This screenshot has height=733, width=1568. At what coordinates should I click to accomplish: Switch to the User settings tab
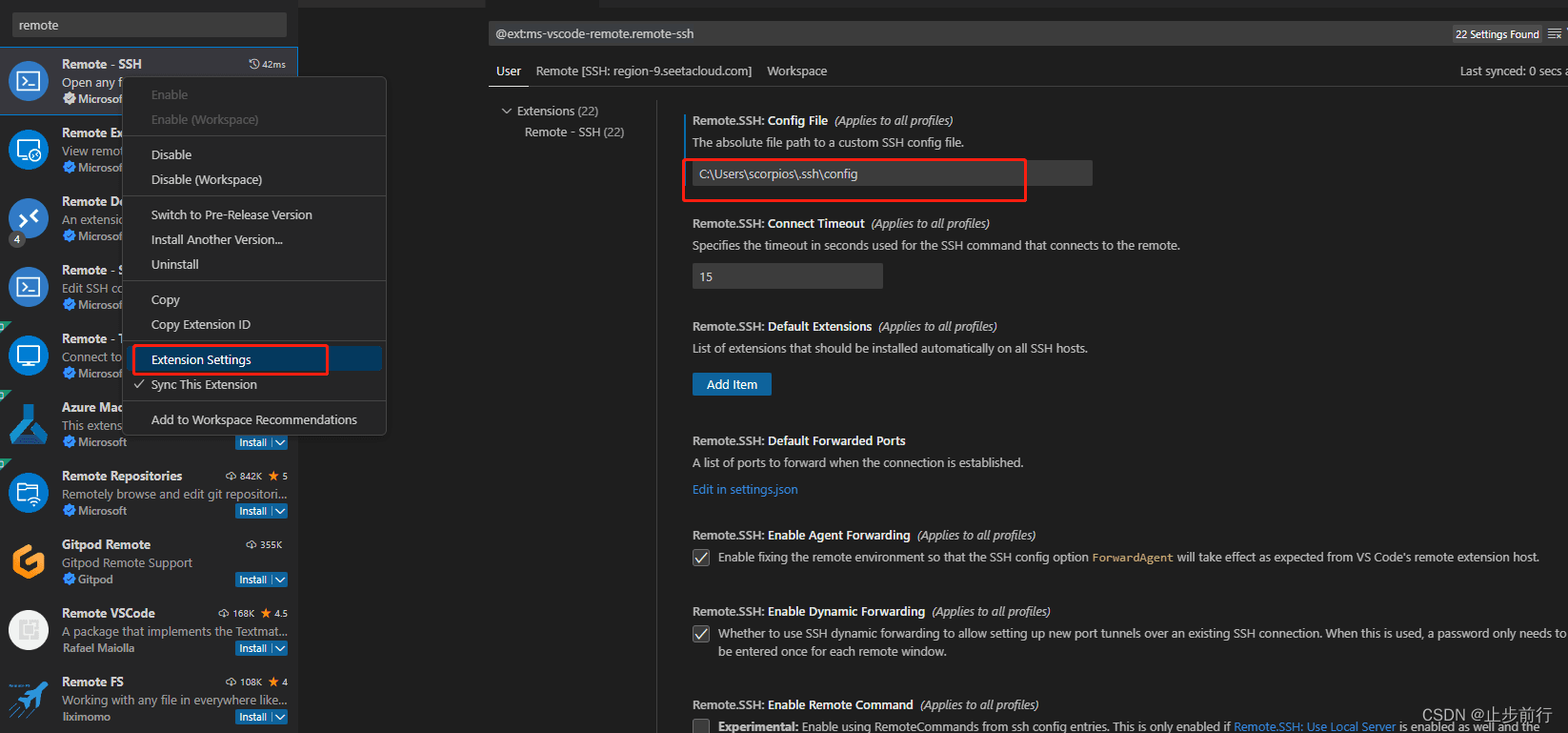pos(509,71)
